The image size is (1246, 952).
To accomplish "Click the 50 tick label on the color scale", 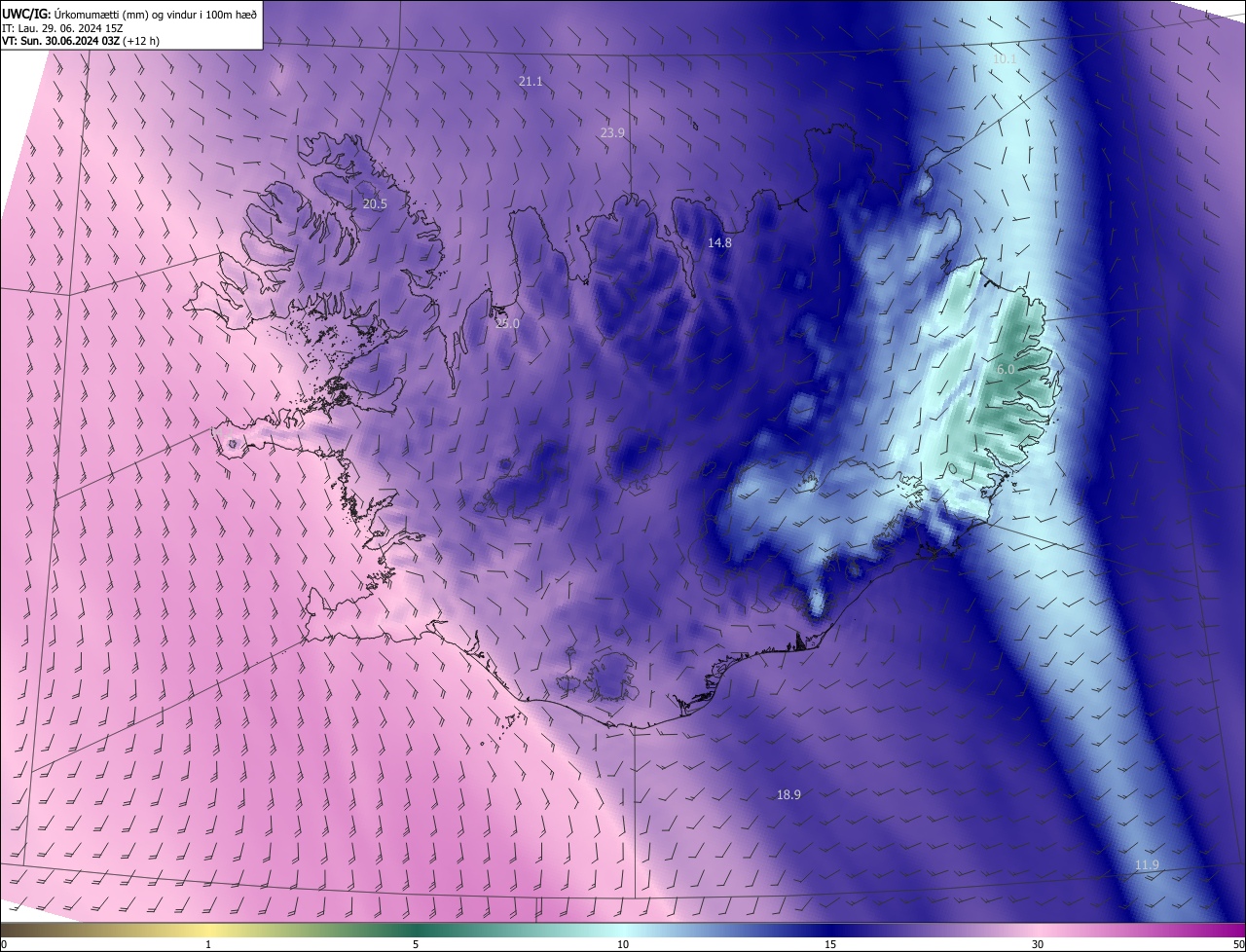I will pyautogui.click(x=1238, y=944).
